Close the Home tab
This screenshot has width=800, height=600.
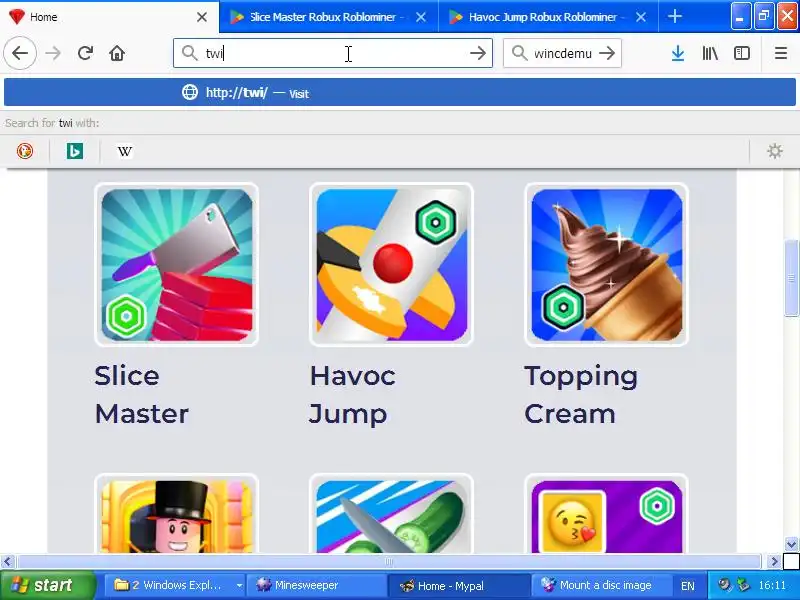pos(202,17)
